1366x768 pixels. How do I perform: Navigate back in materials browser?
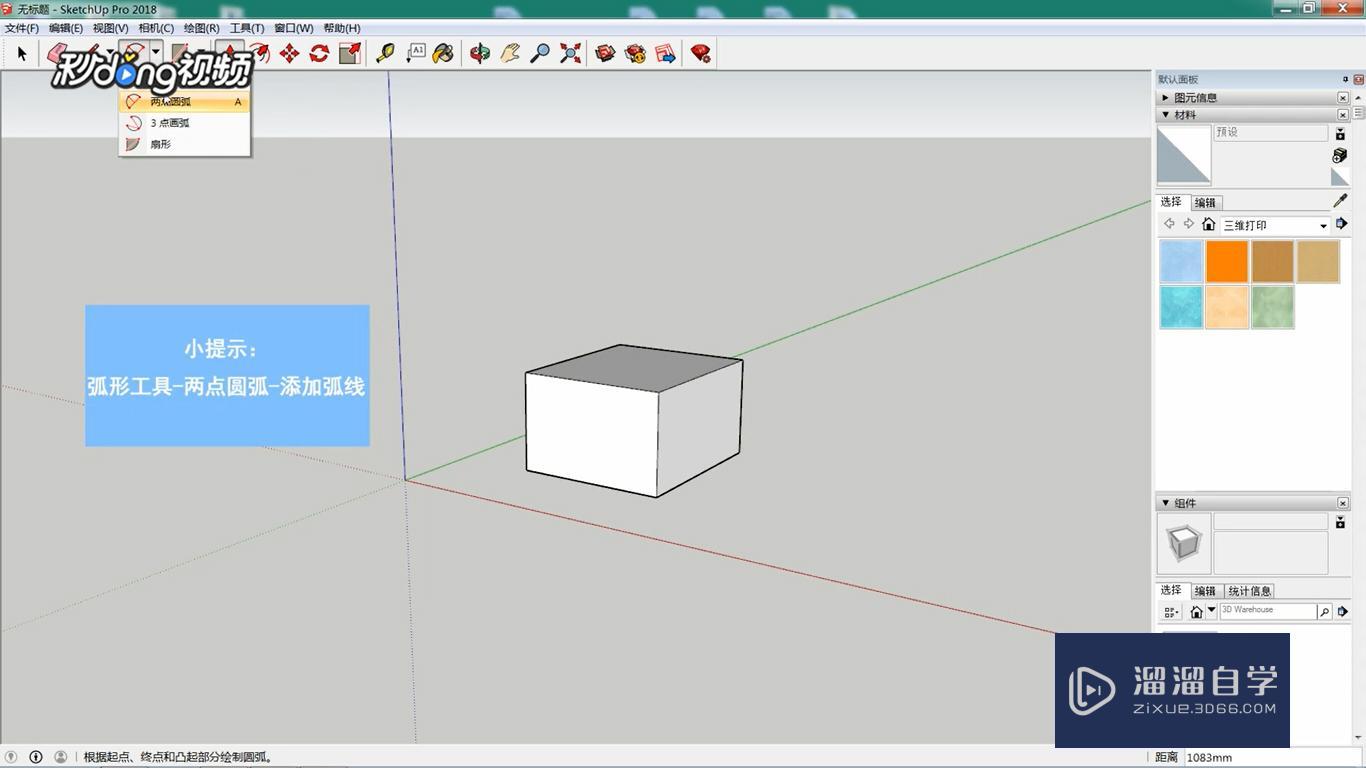point(1169,224)
